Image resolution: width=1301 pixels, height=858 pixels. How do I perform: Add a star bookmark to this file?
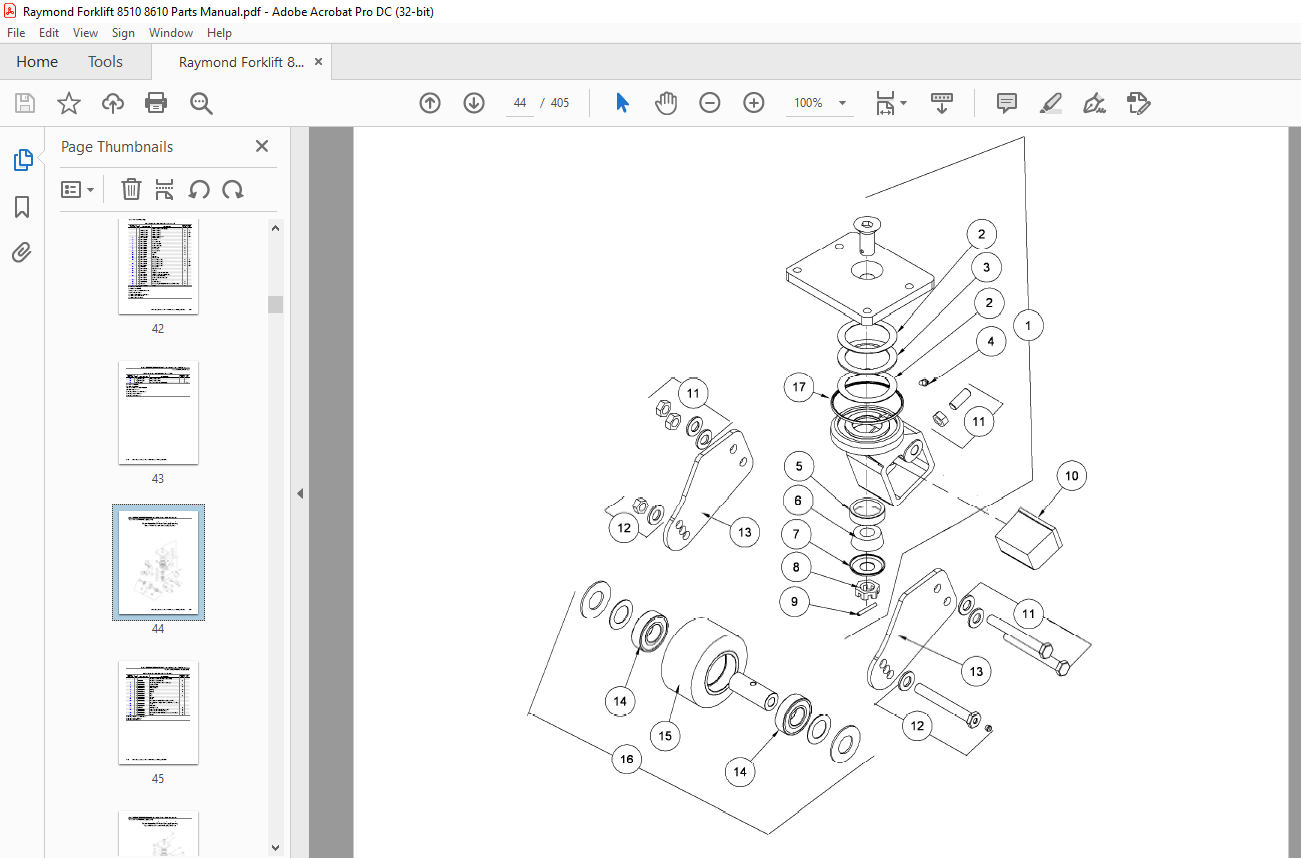point(68,103)
